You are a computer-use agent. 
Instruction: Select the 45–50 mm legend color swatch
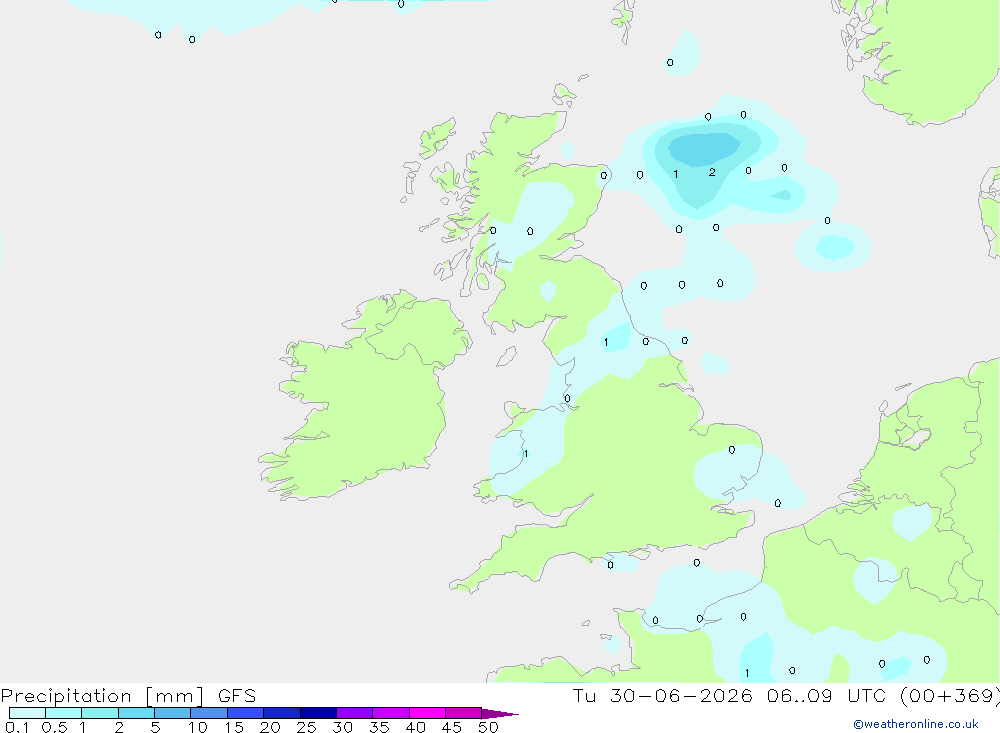464,713
